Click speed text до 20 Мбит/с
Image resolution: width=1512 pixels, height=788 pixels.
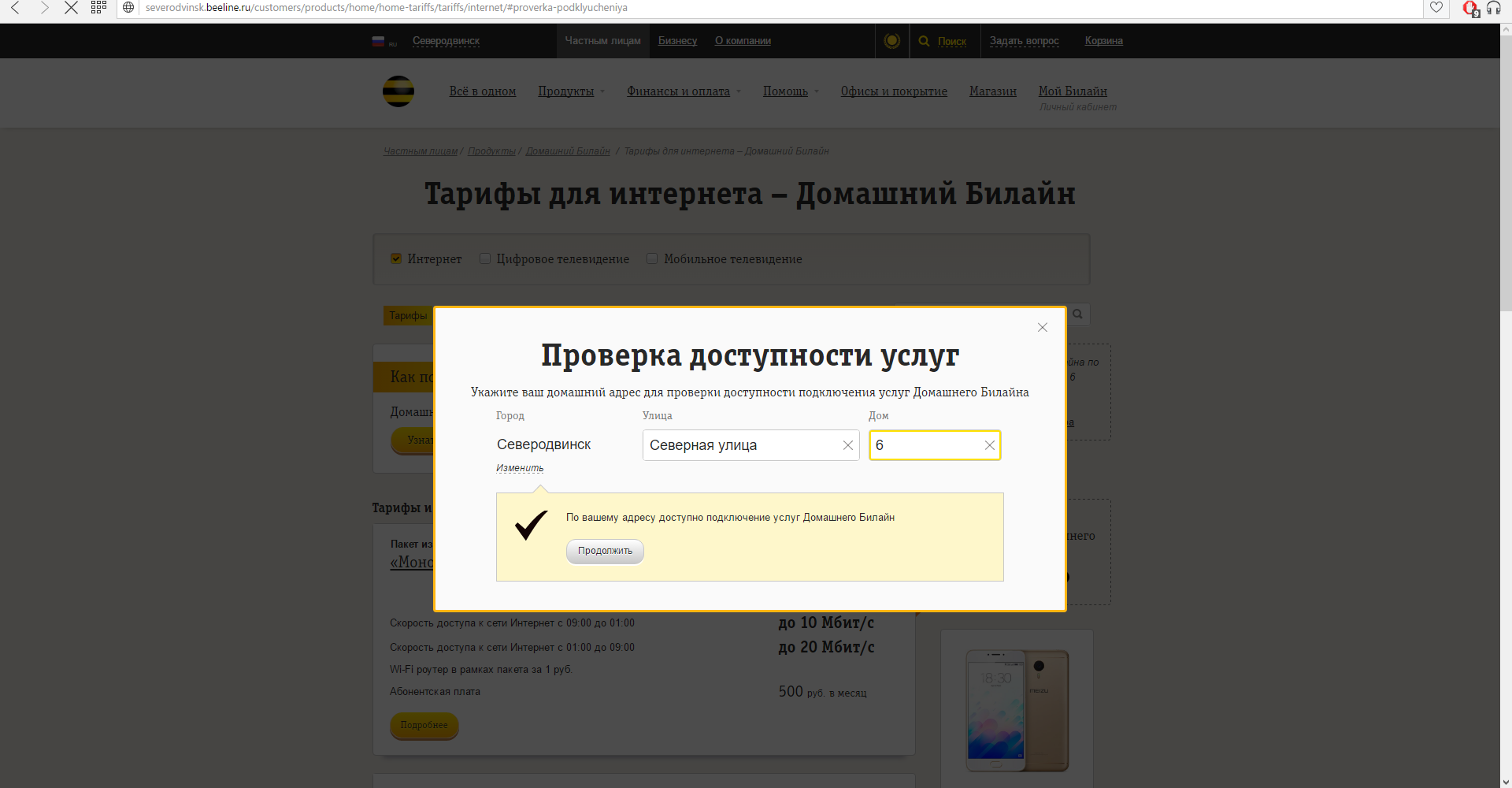(x=826, y=647)
